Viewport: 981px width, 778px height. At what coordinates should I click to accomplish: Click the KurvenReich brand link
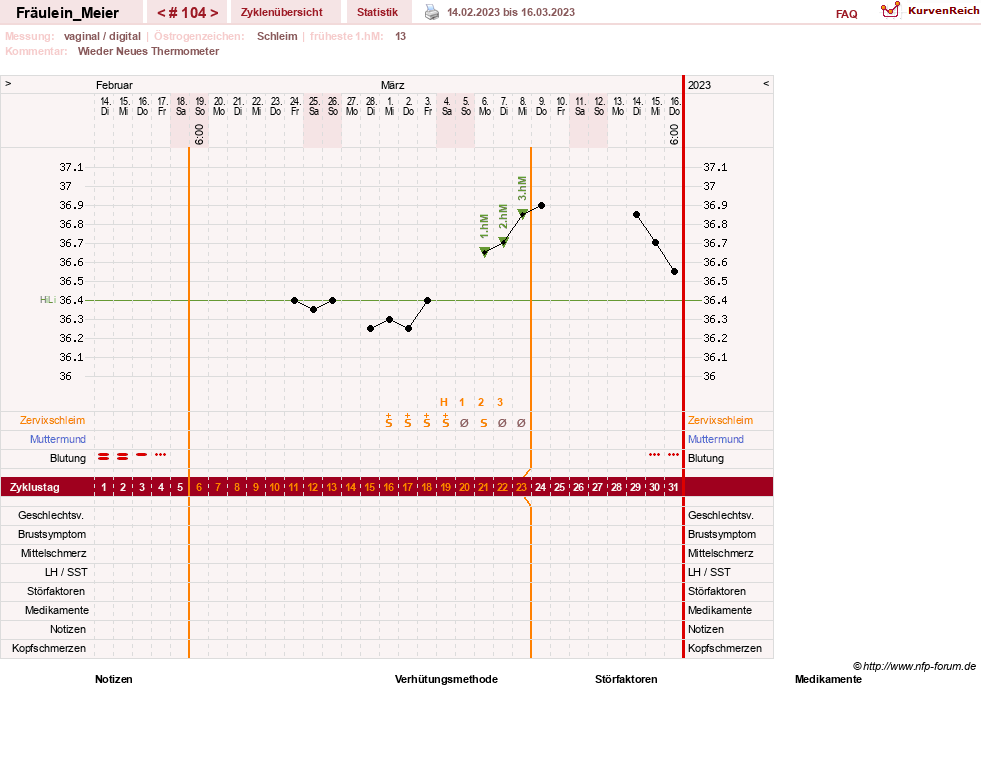pyautogui.click(x=943, y=11)
